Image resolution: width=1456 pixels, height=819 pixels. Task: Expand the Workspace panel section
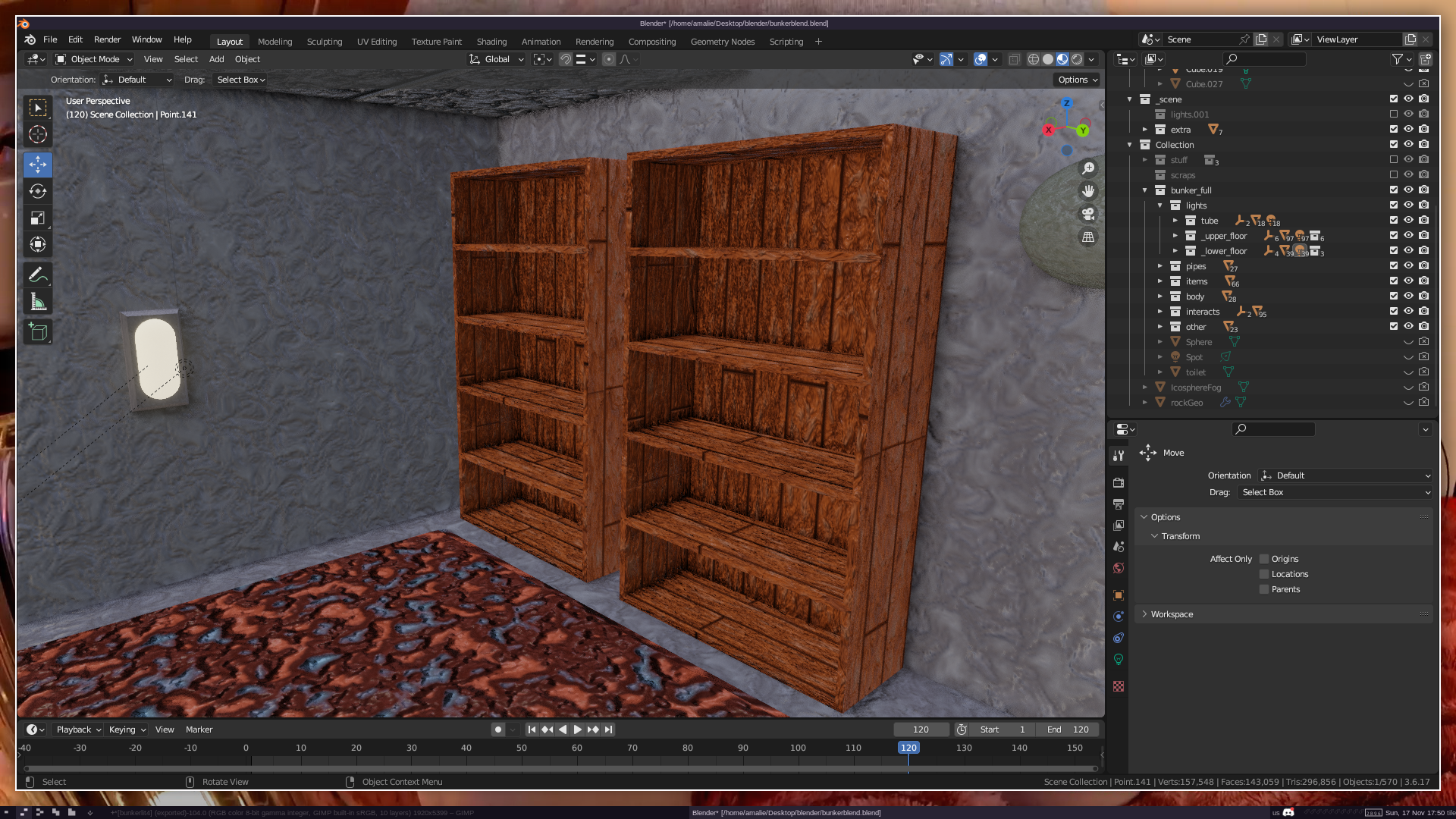pos(1172,614)
